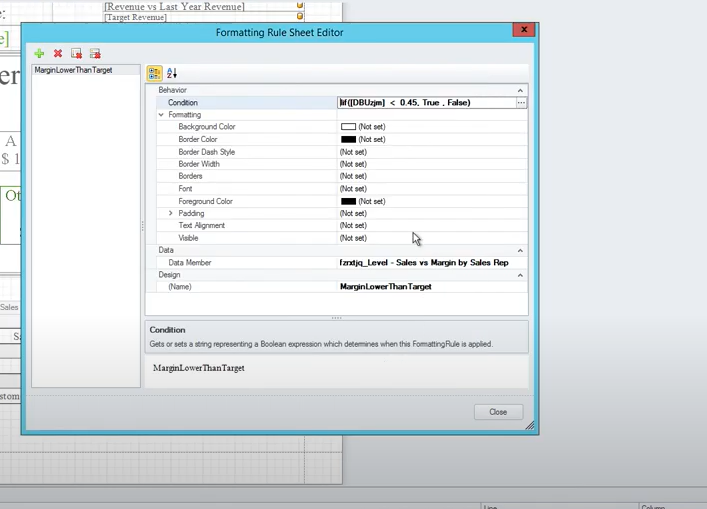707x509 pixels.
Task: Click lock icon beside Revenue vs Last Year Revenue
Action: pos(300,5)
